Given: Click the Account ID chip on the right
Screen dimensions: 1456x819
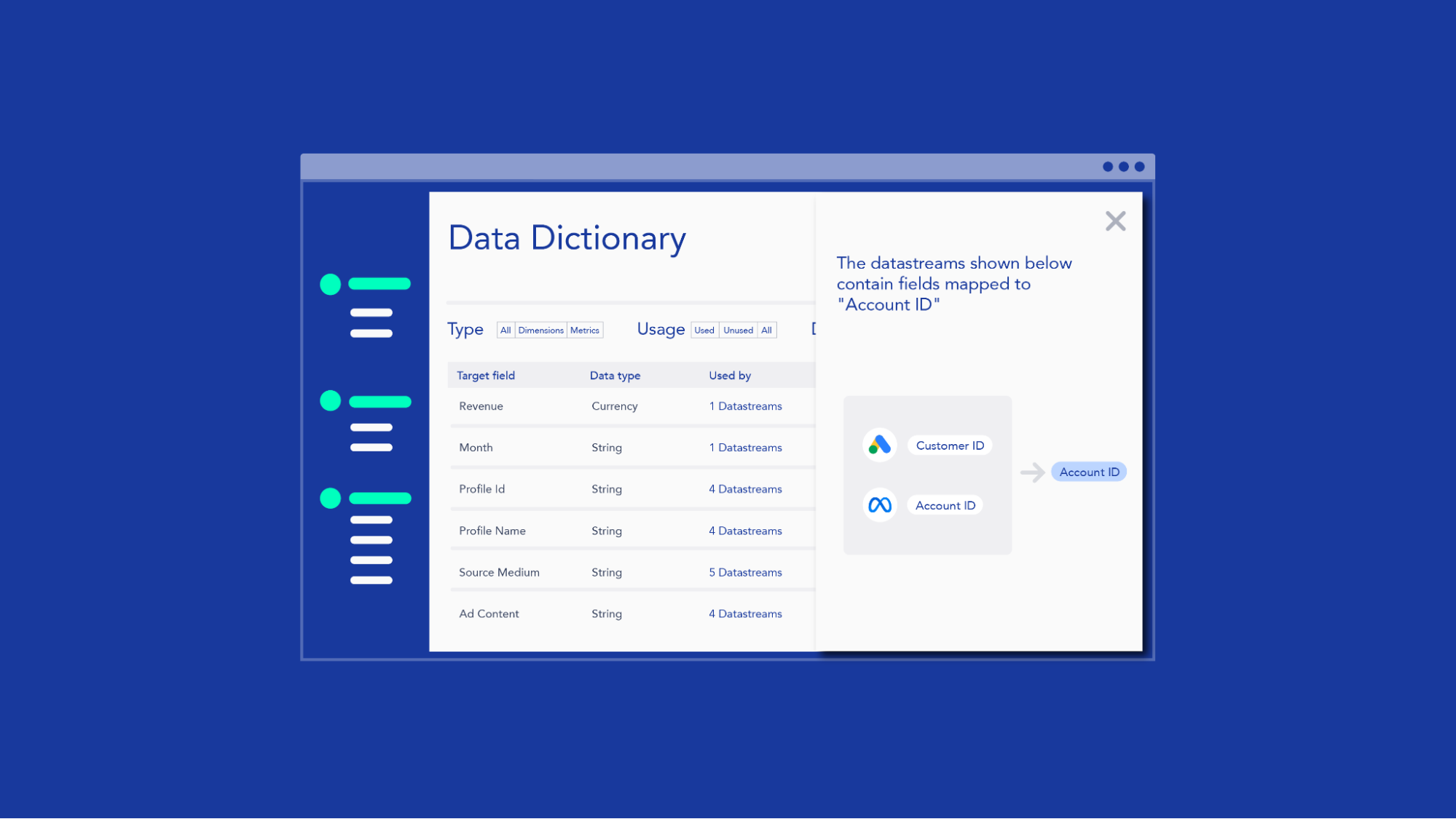Looking at the screenshot, I should (x=1088, y=472).
